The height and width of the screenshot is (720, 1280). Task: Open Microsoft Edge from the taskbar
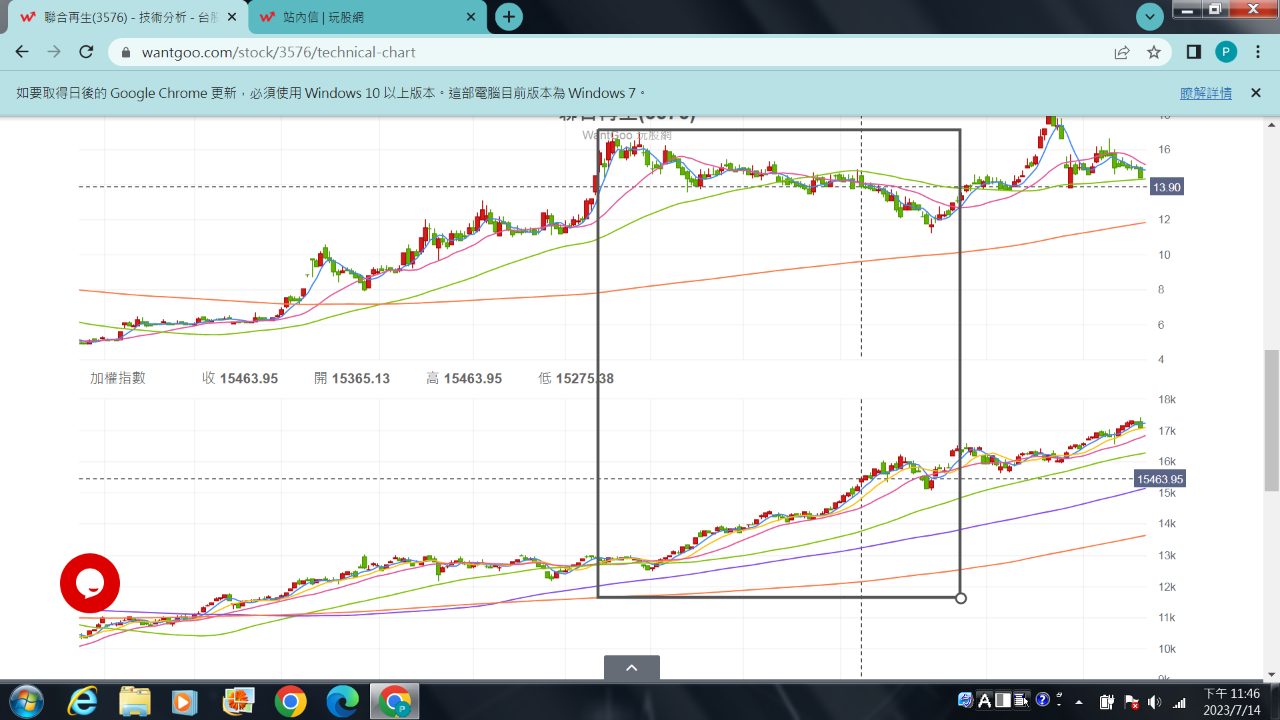click(342, 701)
